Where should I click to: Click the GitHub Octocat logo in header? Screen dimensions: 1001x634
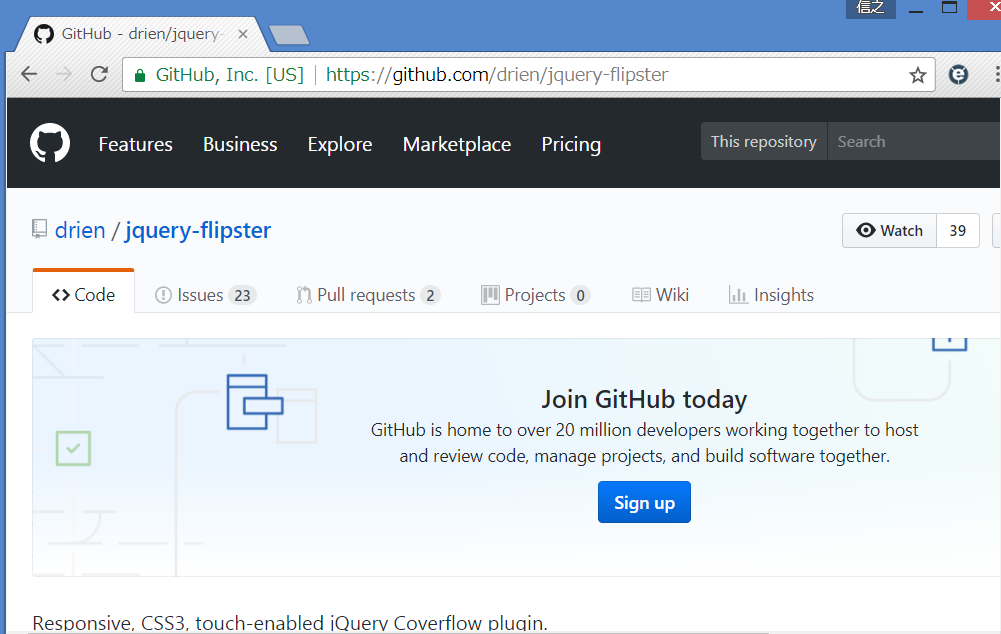point(50,143)
